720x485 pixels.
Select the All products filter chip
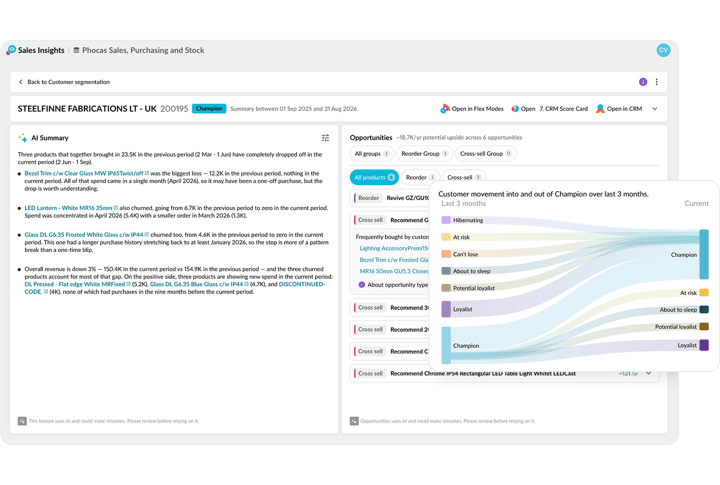374,177
